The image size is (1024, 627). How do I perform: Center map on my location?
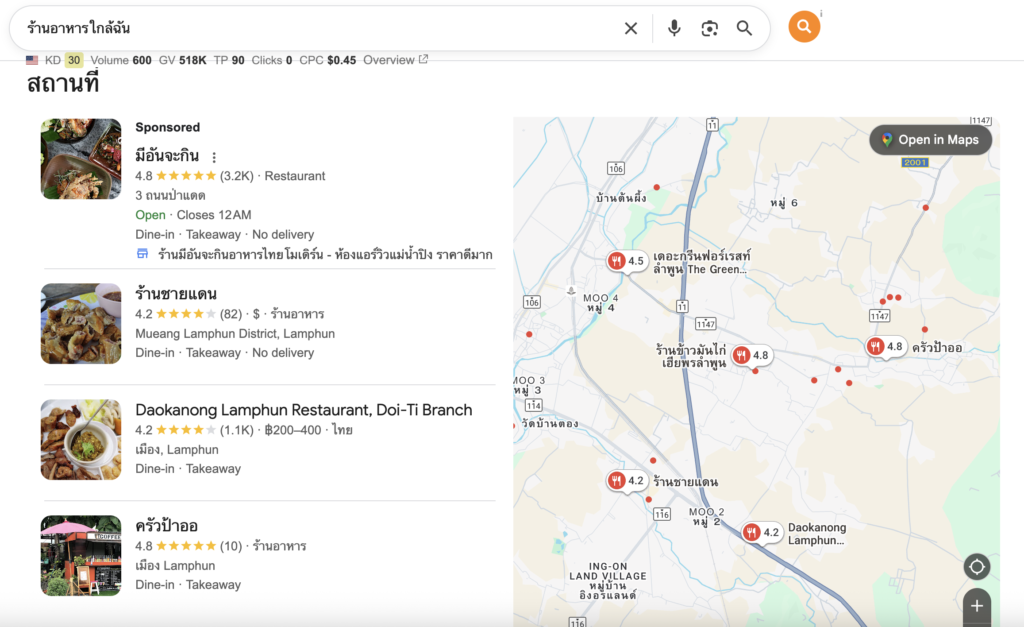point(977,567)
